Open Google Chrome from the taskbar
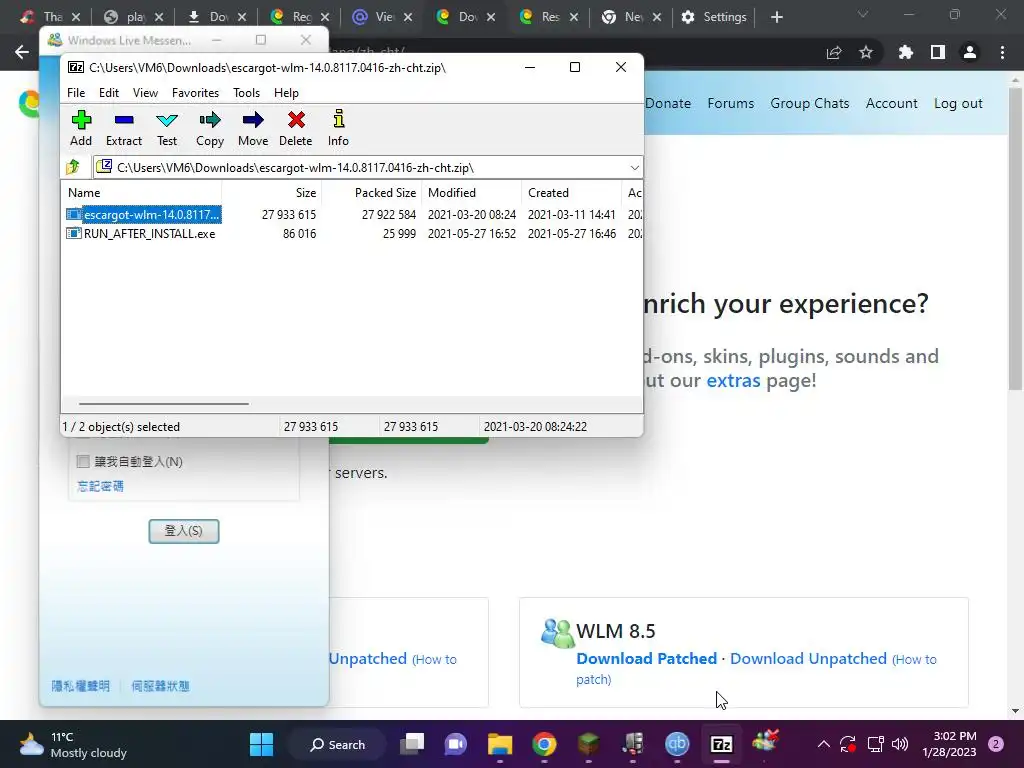The height and width of the screenshot is (768, 1024). [544, 744]
